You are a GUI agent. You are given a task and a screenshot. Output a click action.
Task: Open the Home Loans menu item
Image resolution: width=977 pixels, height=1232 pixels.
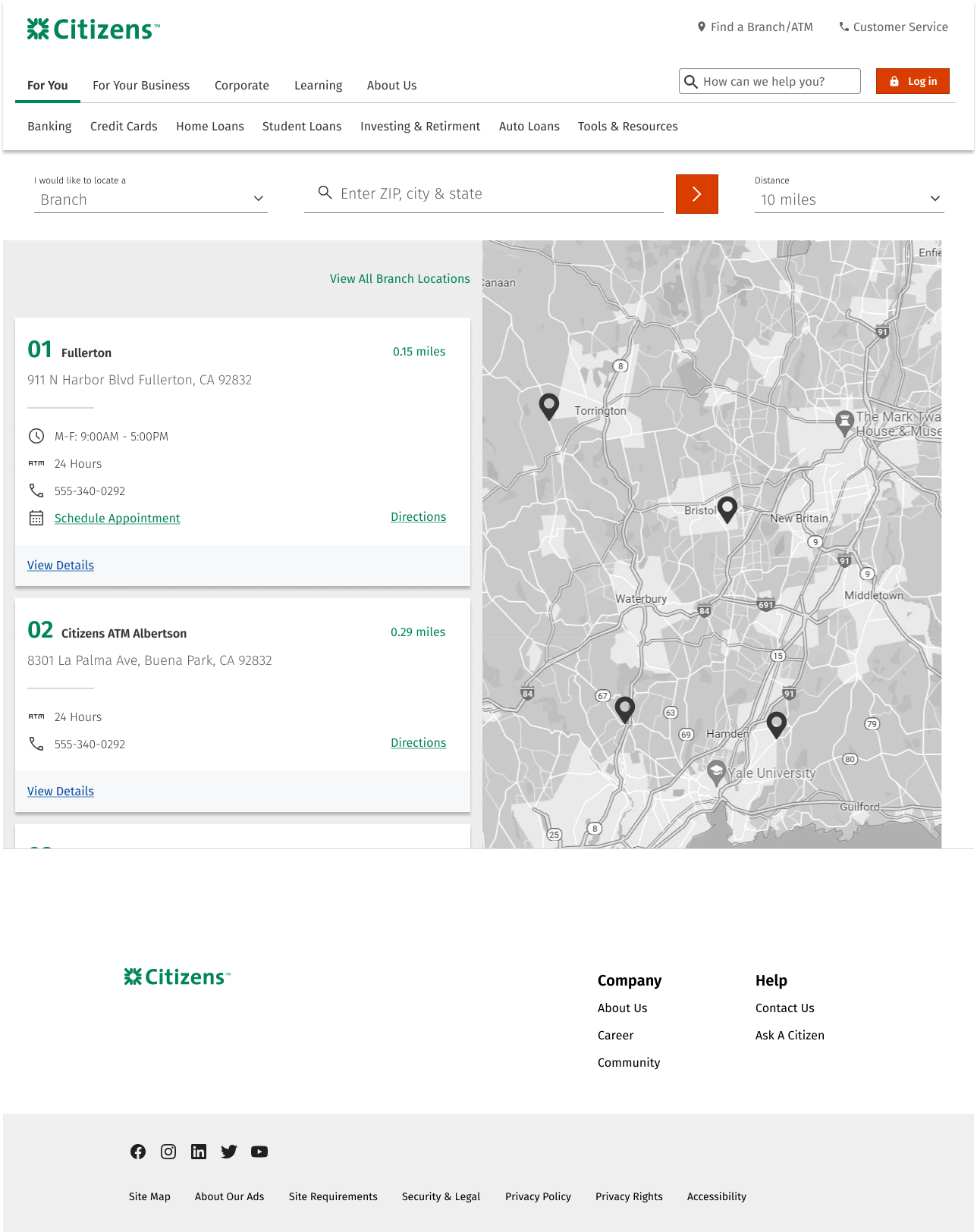[210, 127]
